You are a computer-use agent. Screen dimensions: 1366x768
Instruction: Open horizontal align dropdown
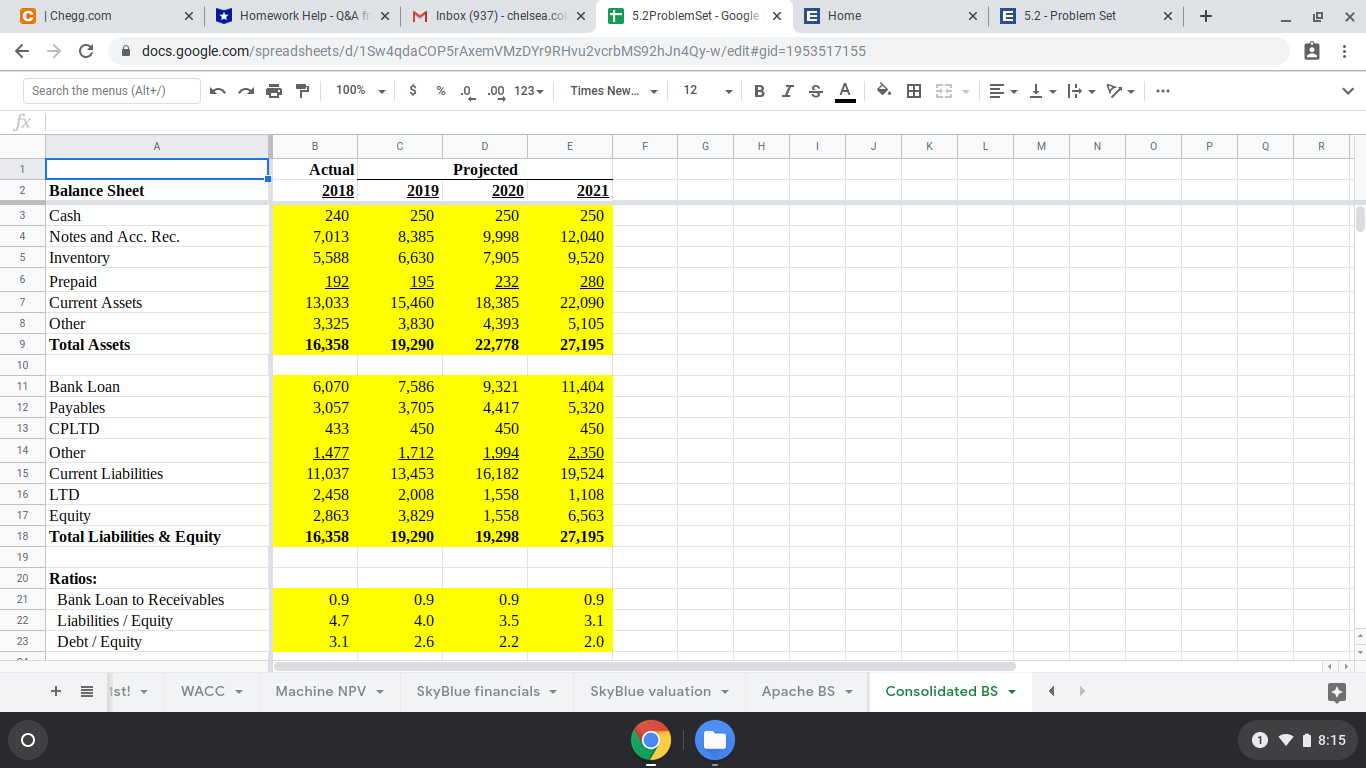click(x=1003, y=91)
